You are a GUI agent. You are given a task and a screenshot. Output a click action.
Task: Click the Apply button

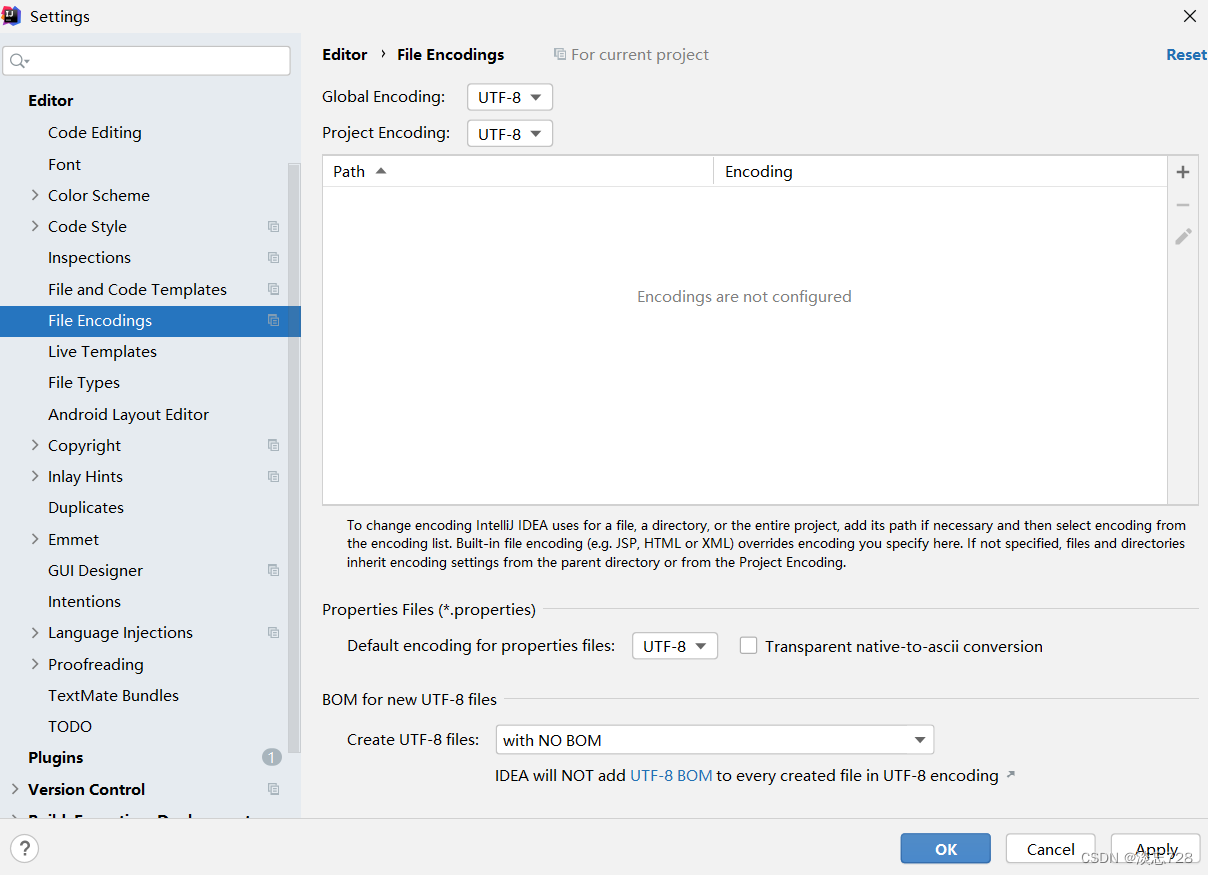1155,849
